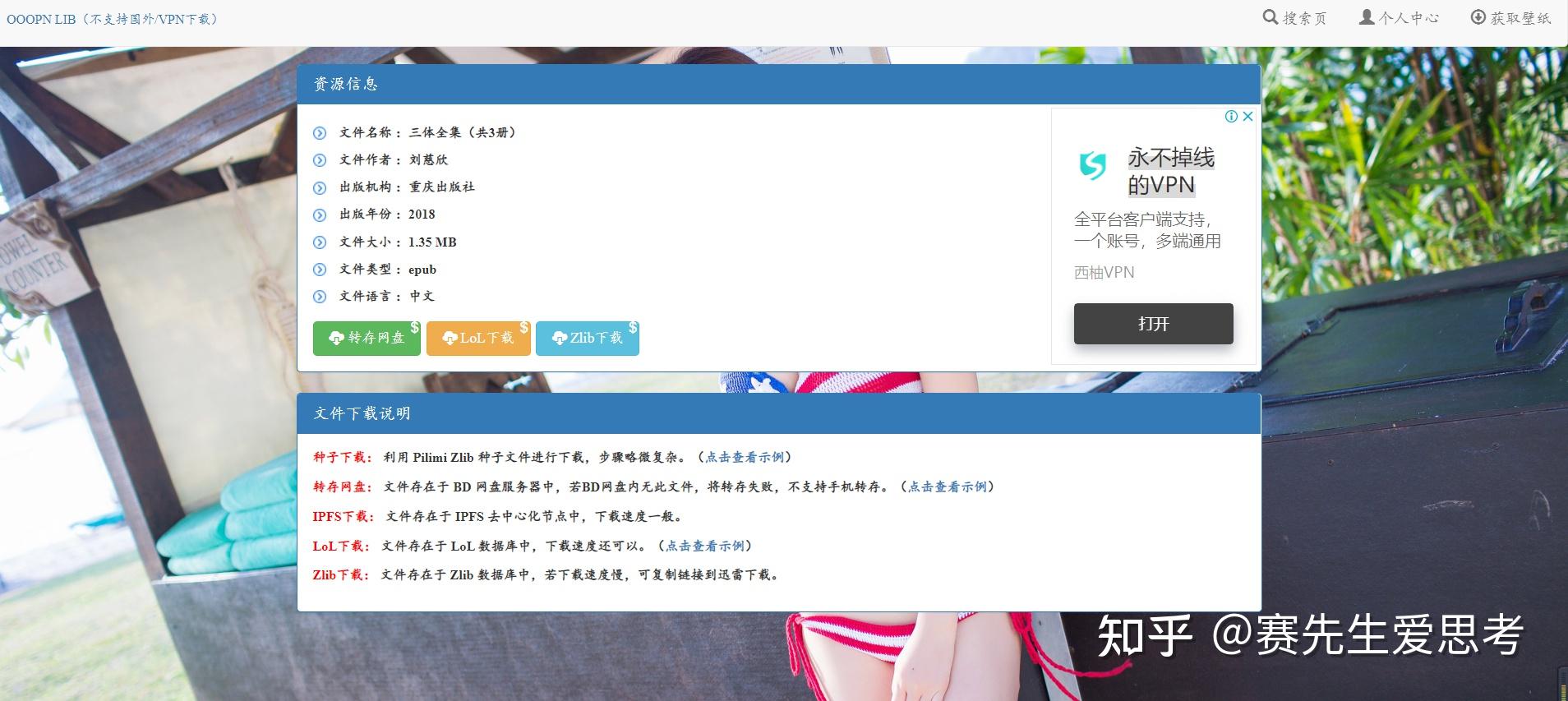Click the circled arrow beside 文件作者
The height and width of the screenshot is (701, 1568).
(x=320, y=160)
